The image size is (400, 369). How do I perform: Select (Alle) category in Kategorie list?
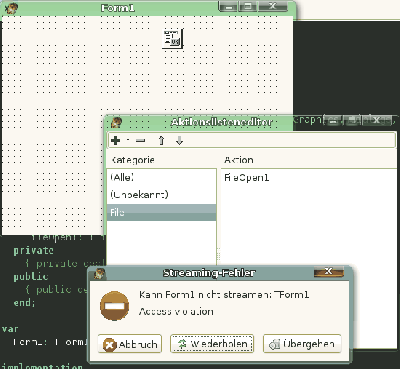161,177
